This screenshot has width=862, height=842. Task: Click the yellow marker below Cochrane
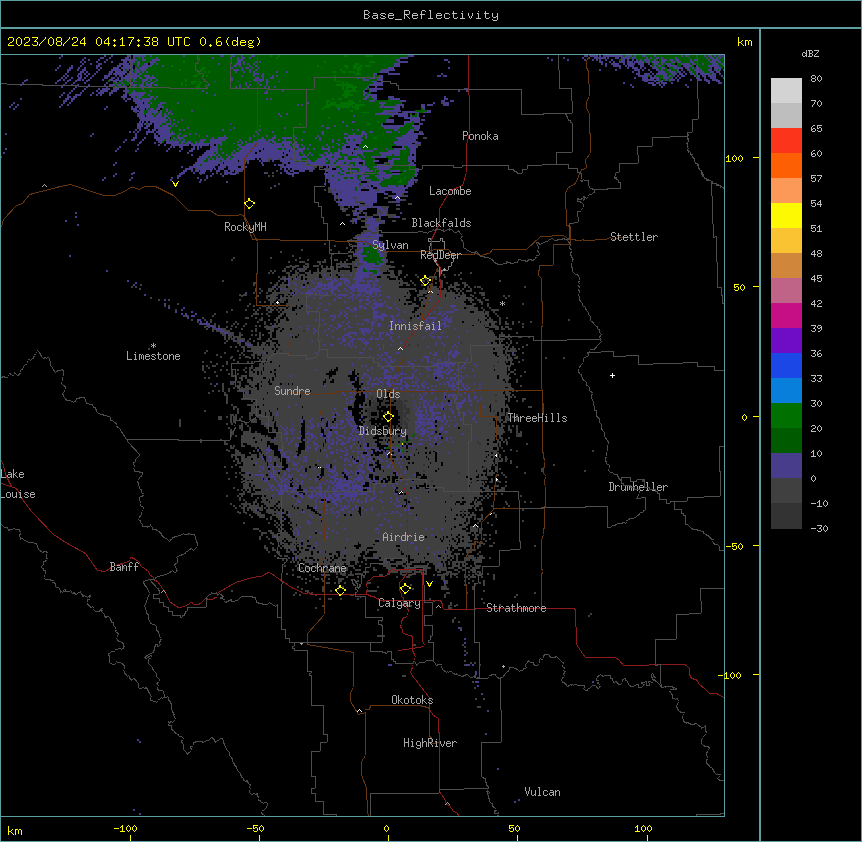click(340, 590)
